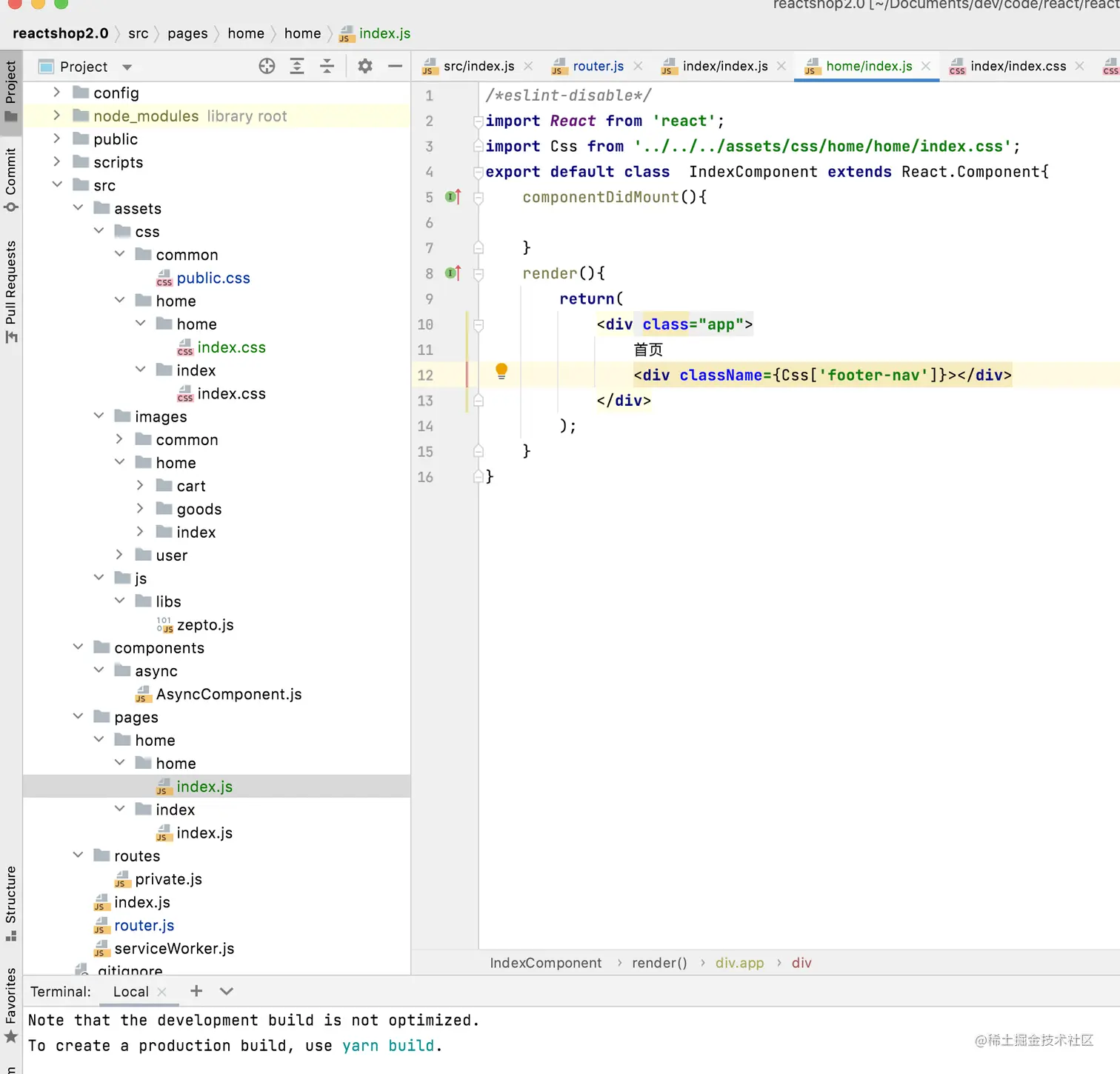Open Project panel settings gear

click(x=365, y=67)
